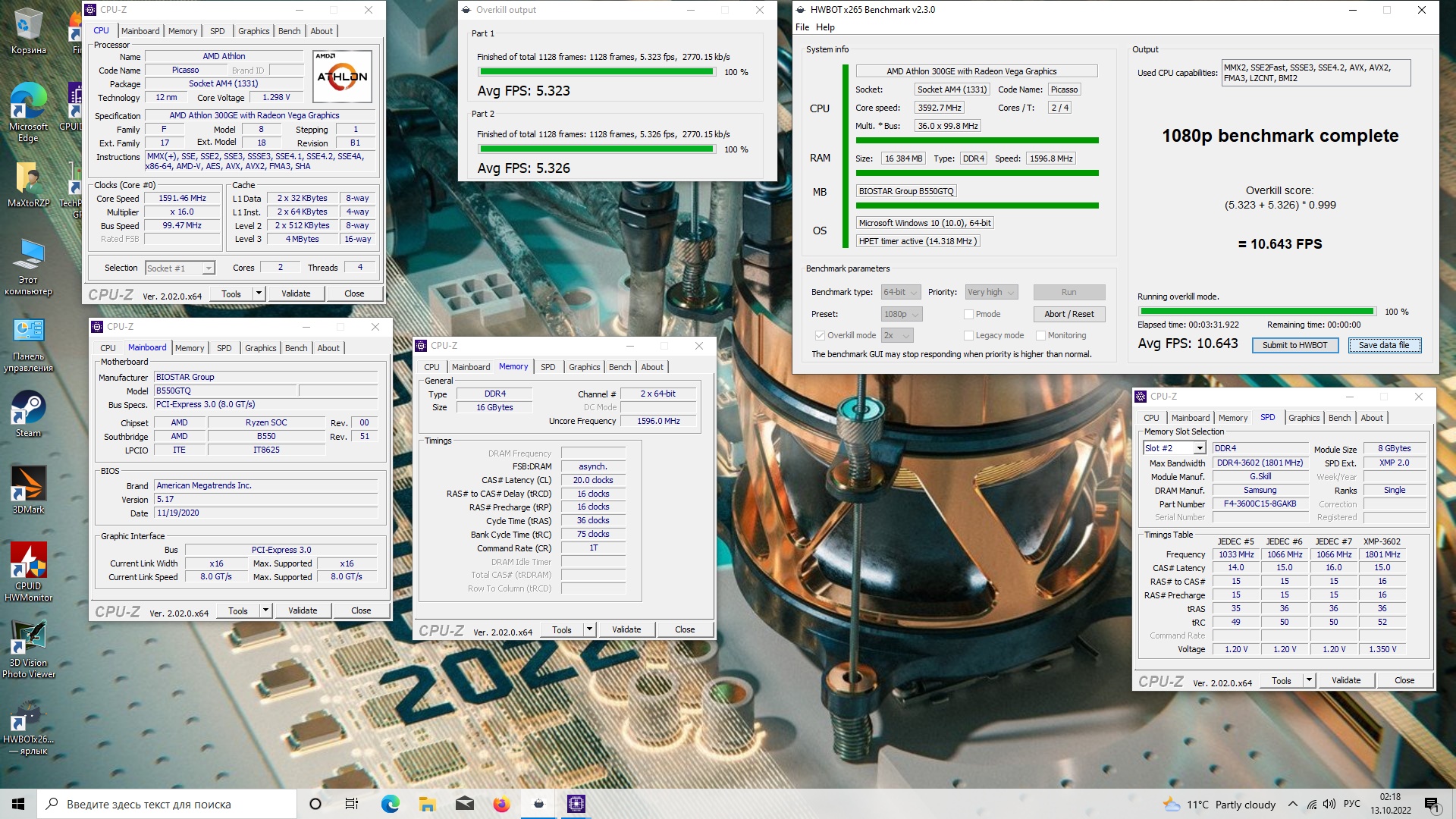This screenshot has width=1456, height=819.
Task: Enable the Legacy mode checkbox
Action: click(x=968, y=335)
